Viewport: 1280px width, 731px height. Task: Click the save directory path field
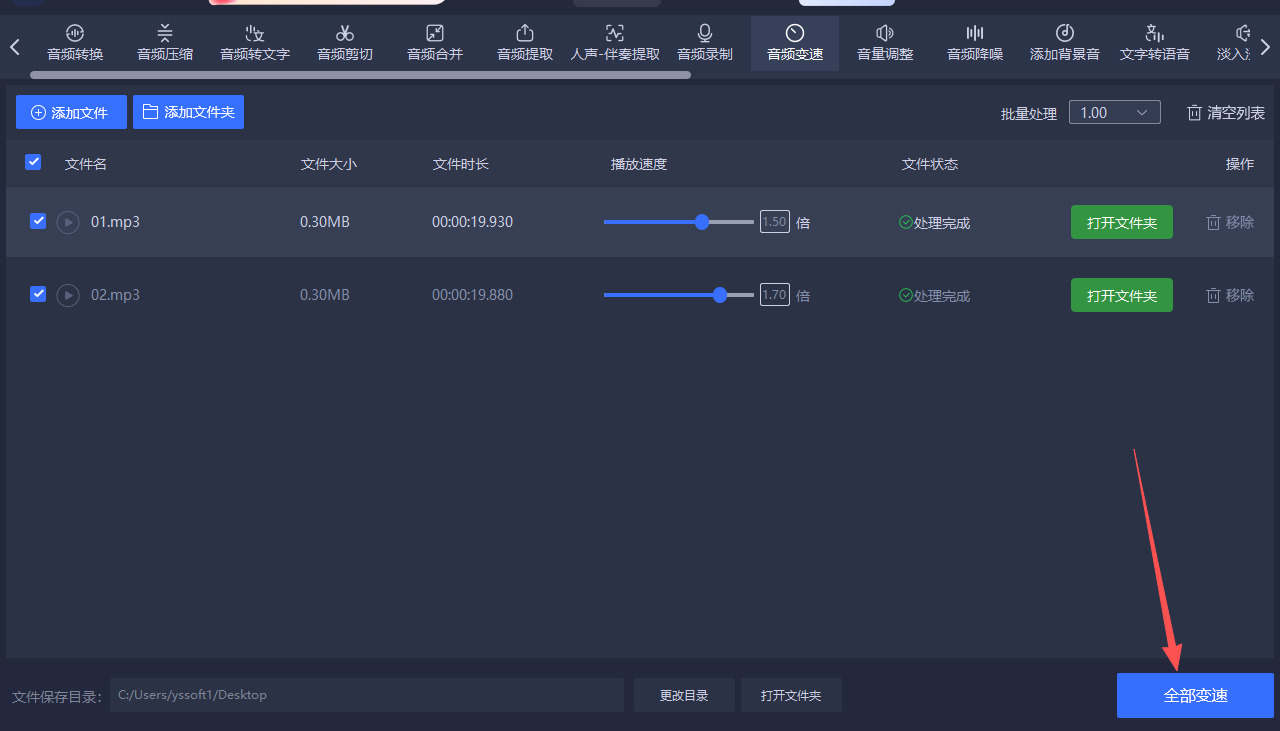(367, 695)
